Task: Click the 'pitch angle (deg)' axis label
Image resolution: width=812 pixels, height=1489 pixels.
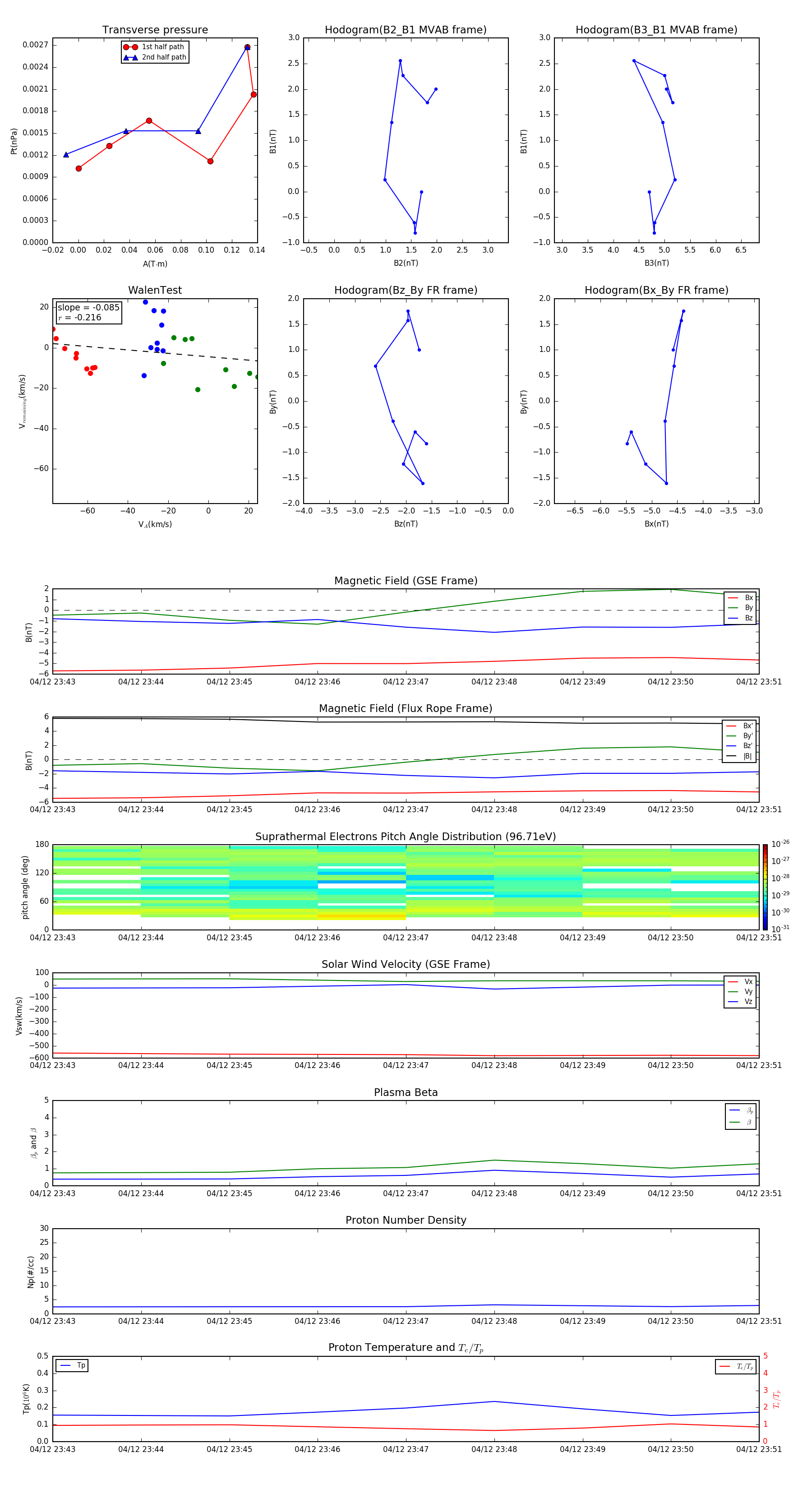Action: 25,887
